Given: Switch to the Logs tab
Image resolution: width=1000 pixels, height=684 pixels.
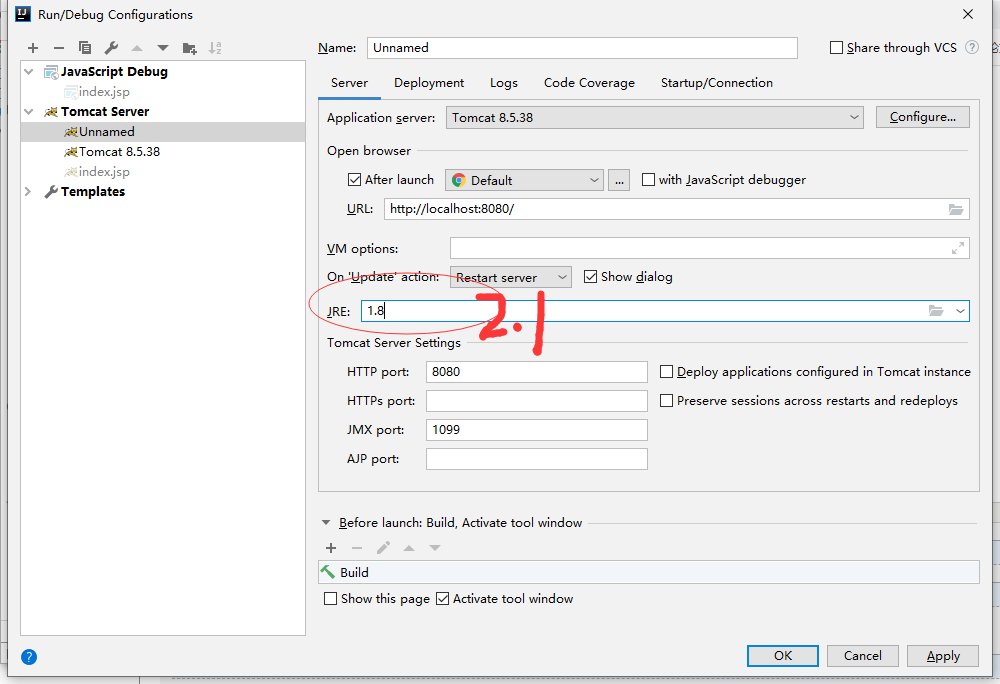Looking at the screenshot, I should click(504, 83).
